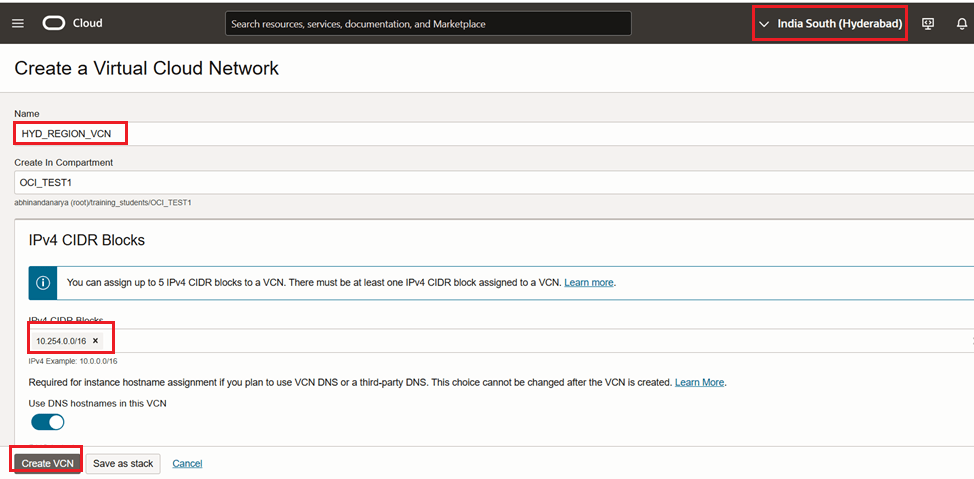The width and height of the screenshot is (974, 479).
Task: Click the blue info icon in the CIDR notice
Action: pos(42,283)
